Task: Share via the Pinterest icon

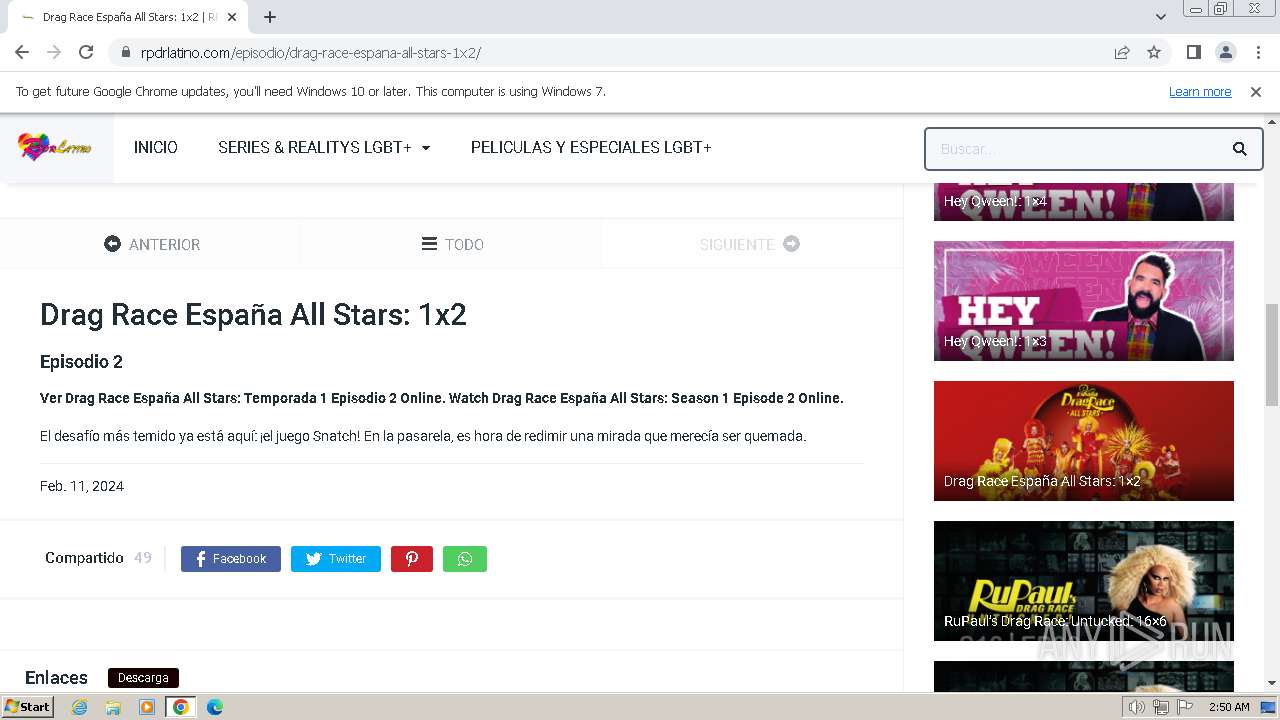Action: click(x=412, y=559)
